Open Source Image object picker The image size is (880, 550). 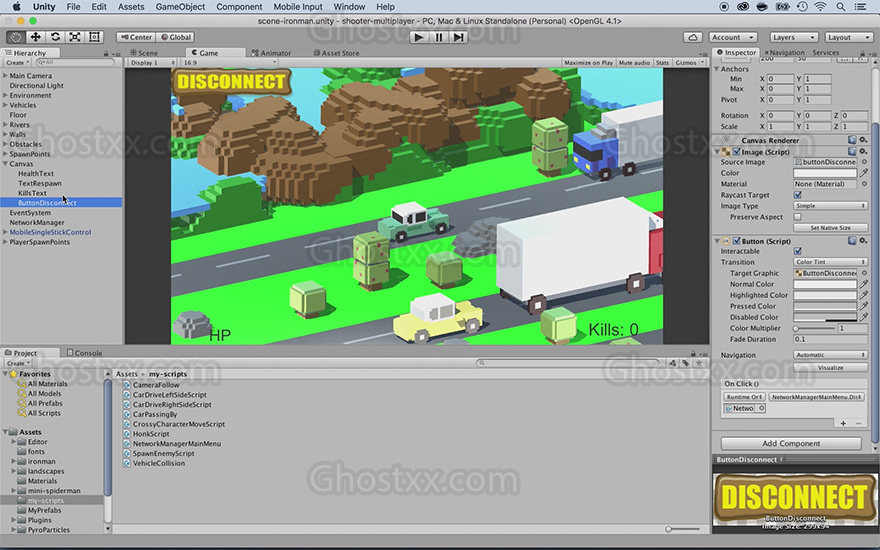coord(864,162)
